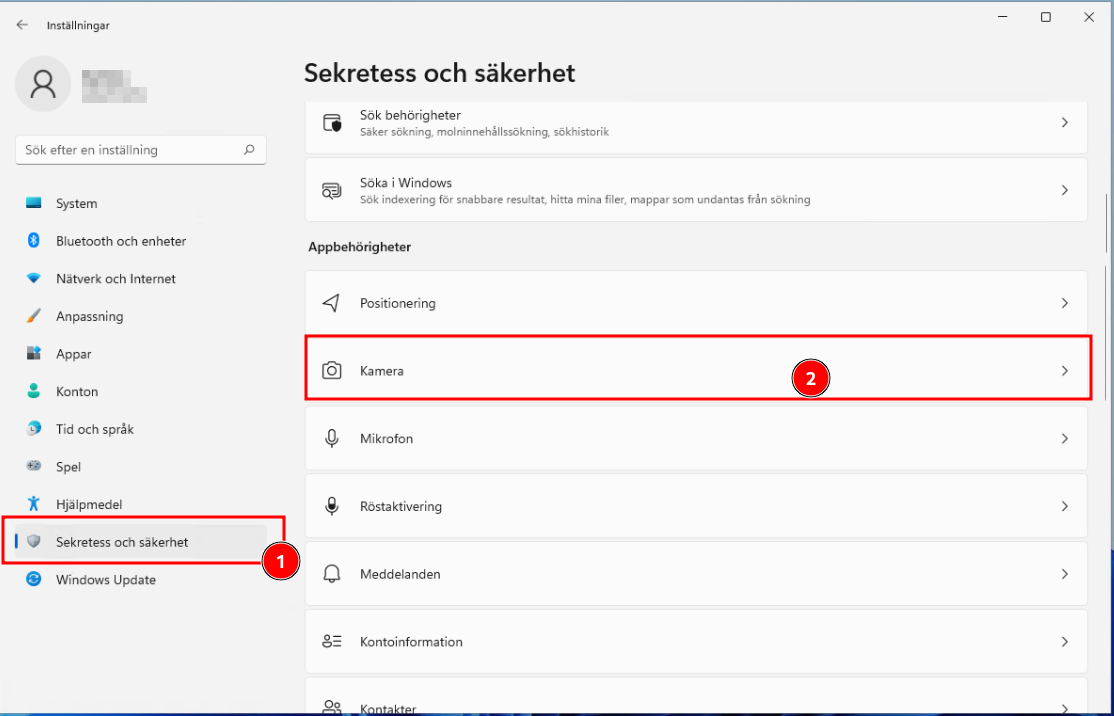This screenshot has height=716, width=1114.
Task: Expand the Positionering chevron
Action: 1064,303
